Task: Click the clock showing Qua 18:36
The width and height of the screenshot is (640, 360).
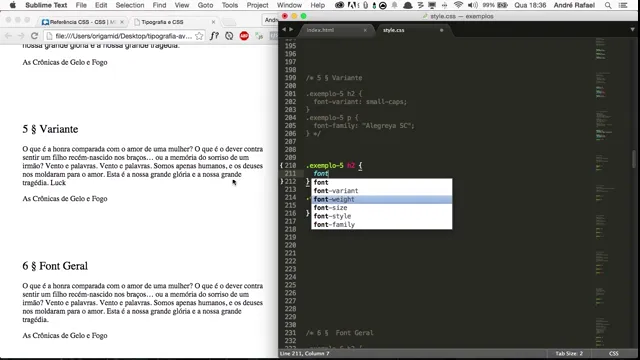Action: pos(530,5)
